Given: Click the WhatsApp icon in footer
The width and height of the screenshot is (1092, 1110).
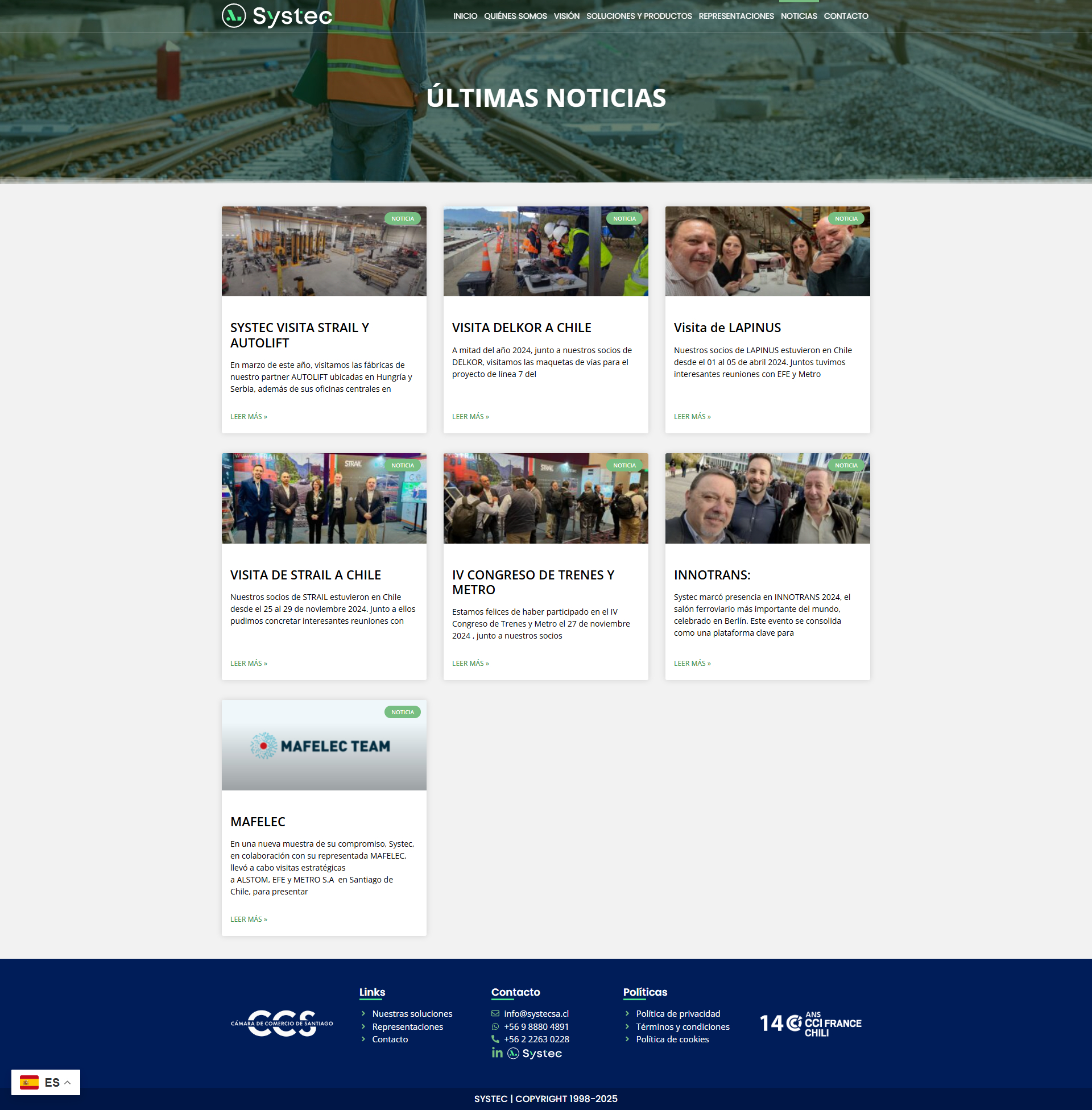Looking at the screenshot, I should pyautogui.click(x=495, y=1027).
